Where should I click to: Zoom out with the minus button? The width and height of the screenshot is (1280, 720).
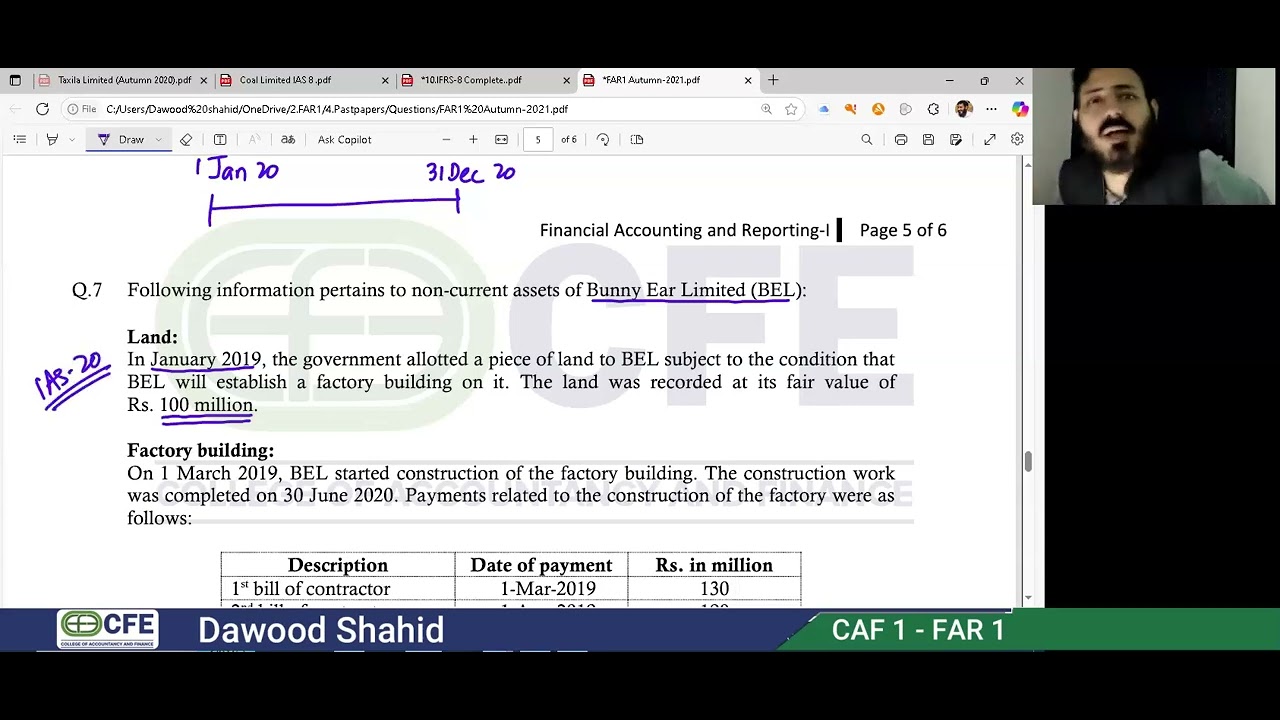click(446, 140)
